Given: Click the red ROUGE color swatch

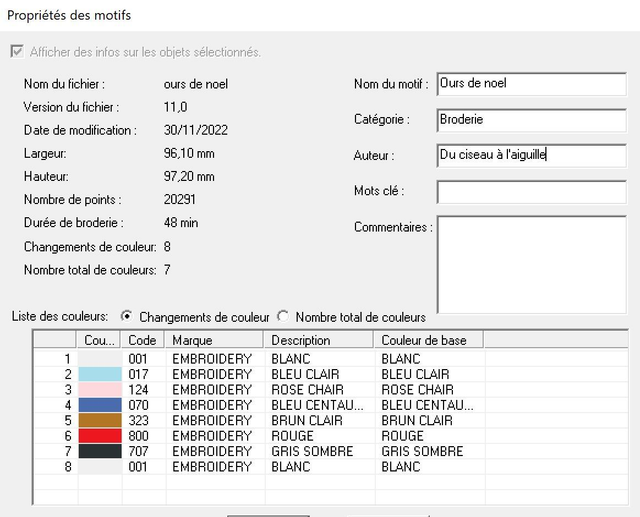Looking at the screenshot, I should pos(100,436).
